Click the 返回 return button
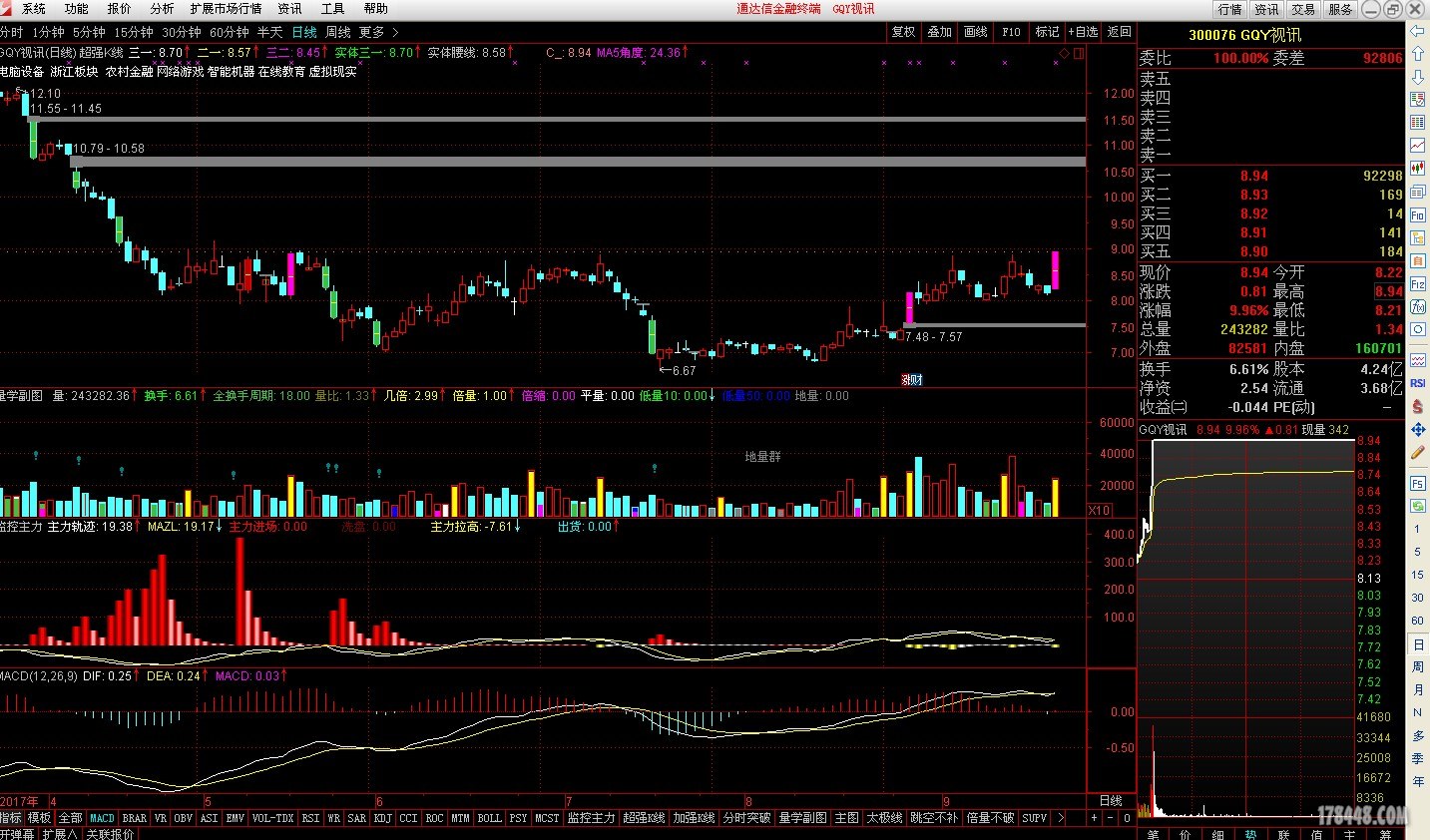This screenshot has width=1430, height=840. coord(1120,32)
